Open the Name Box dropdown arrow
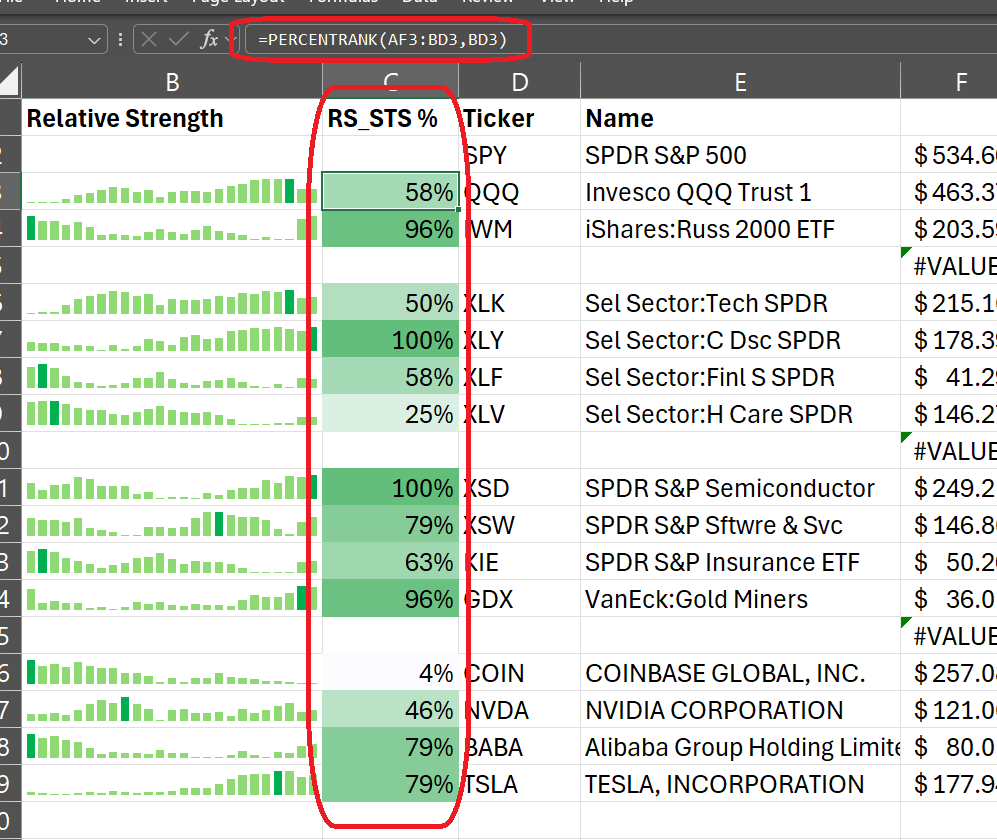Screen dimensions: 997x840 click(x=94, y=40)
